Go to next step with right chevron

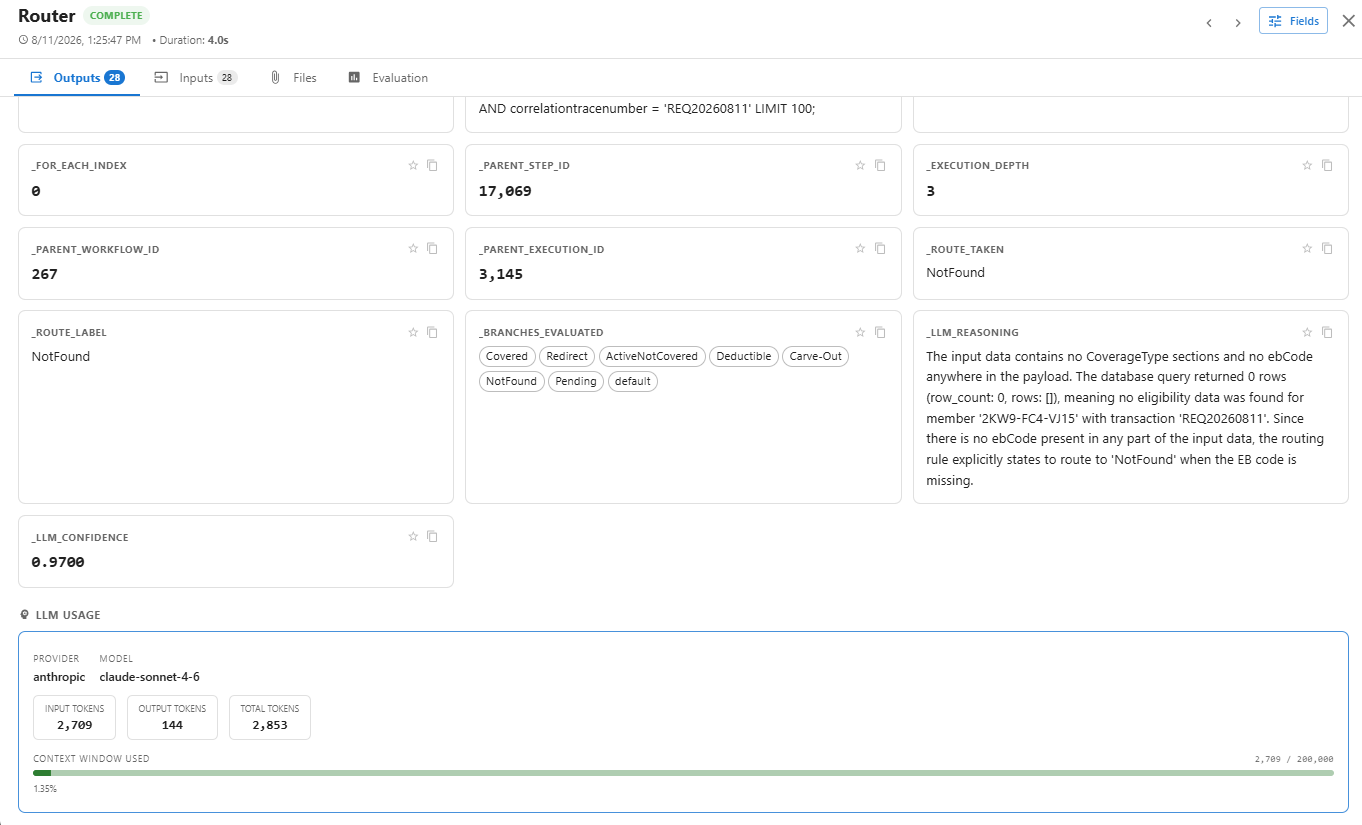1238,22
